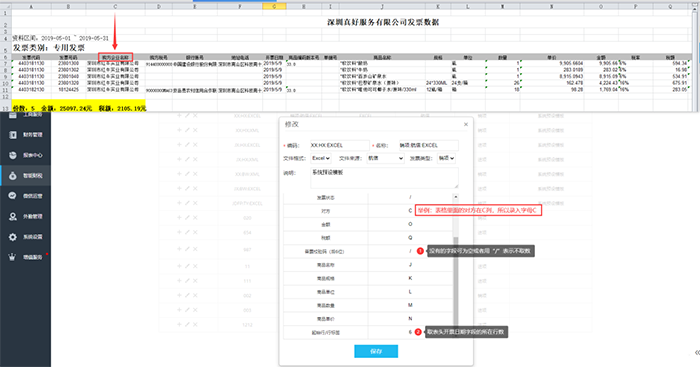Screen dimensions: 700x367
Task: Select 智能财税 money-bag sidebar item
Action: (x=25, y=175)
